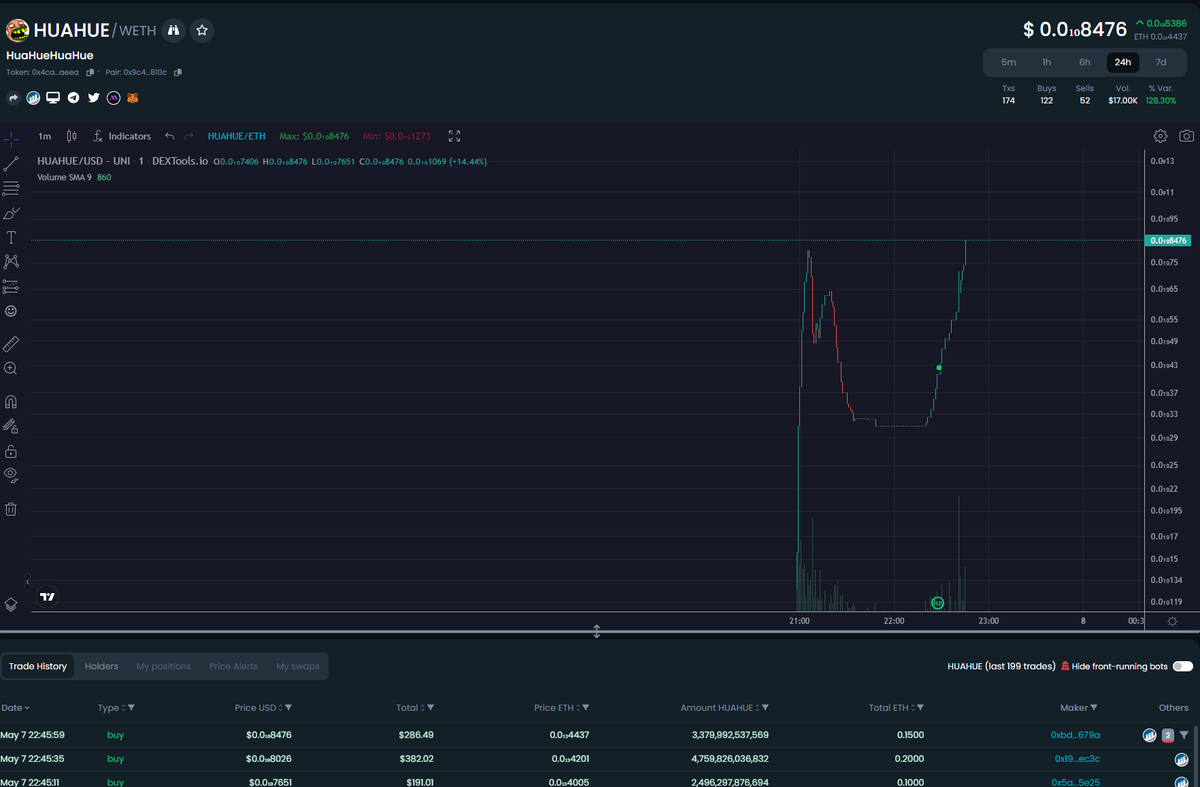Open the Maker column filter
This screenshot has width=1200, height=787.
(1094, 707)
